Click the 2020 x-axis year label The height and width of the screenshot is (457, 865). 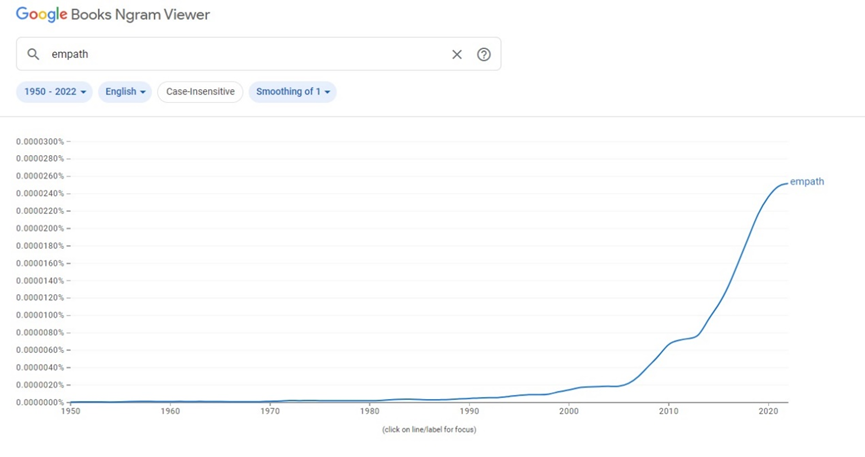(768, 411)
